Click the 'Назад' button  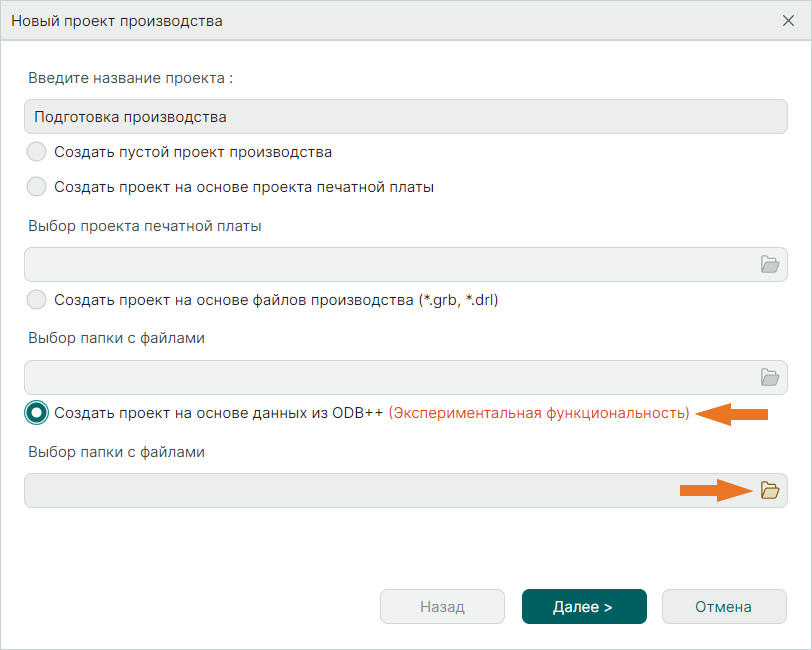pyautogui.click(x=442, y=606)
